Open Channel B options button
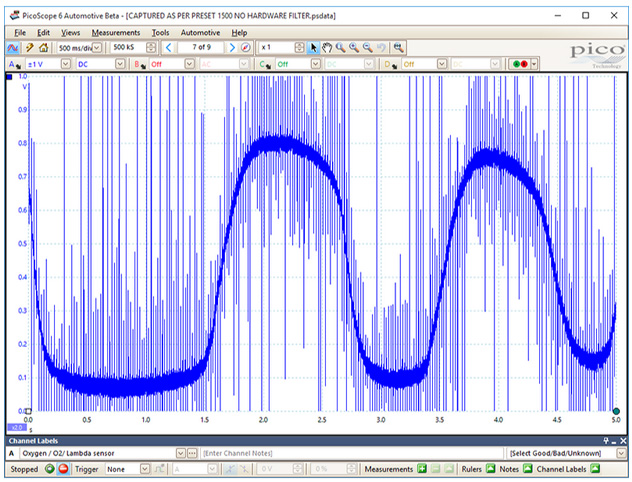The height and width of the screenshot is (482, 632). point(140,64)
